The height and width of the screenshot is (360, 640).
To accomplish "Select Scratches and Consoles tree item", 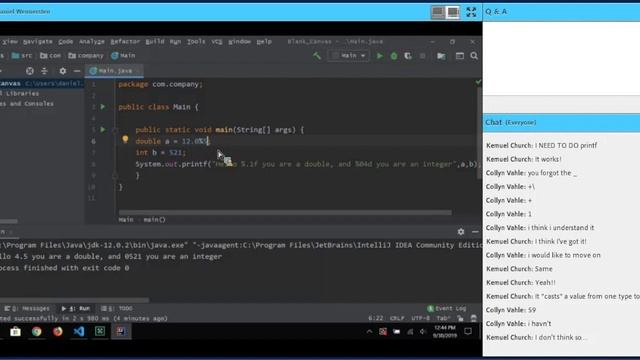I will tap(27, 104).
